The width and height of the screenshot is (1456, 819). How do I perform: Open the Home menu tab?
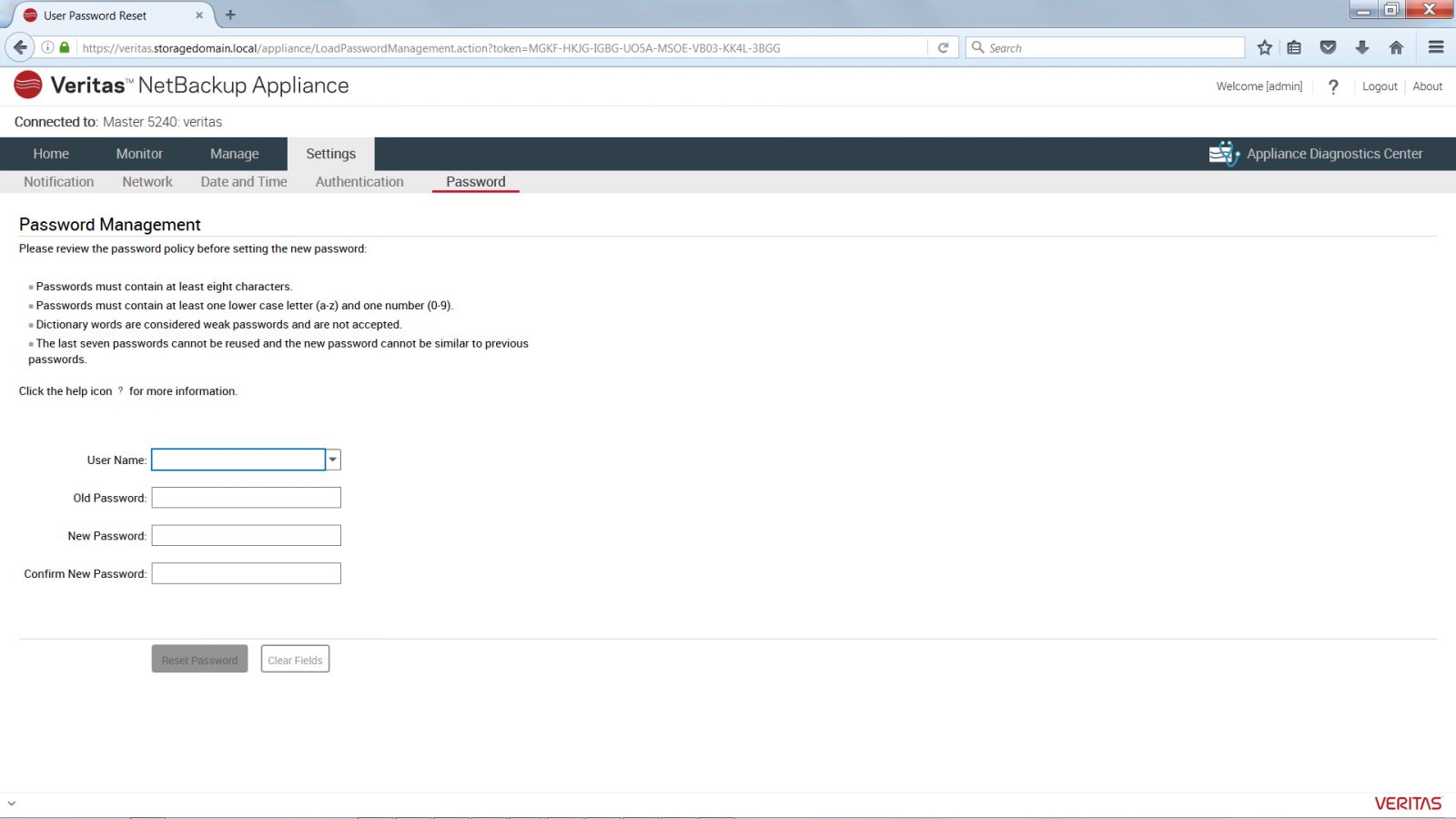point(51,154)
